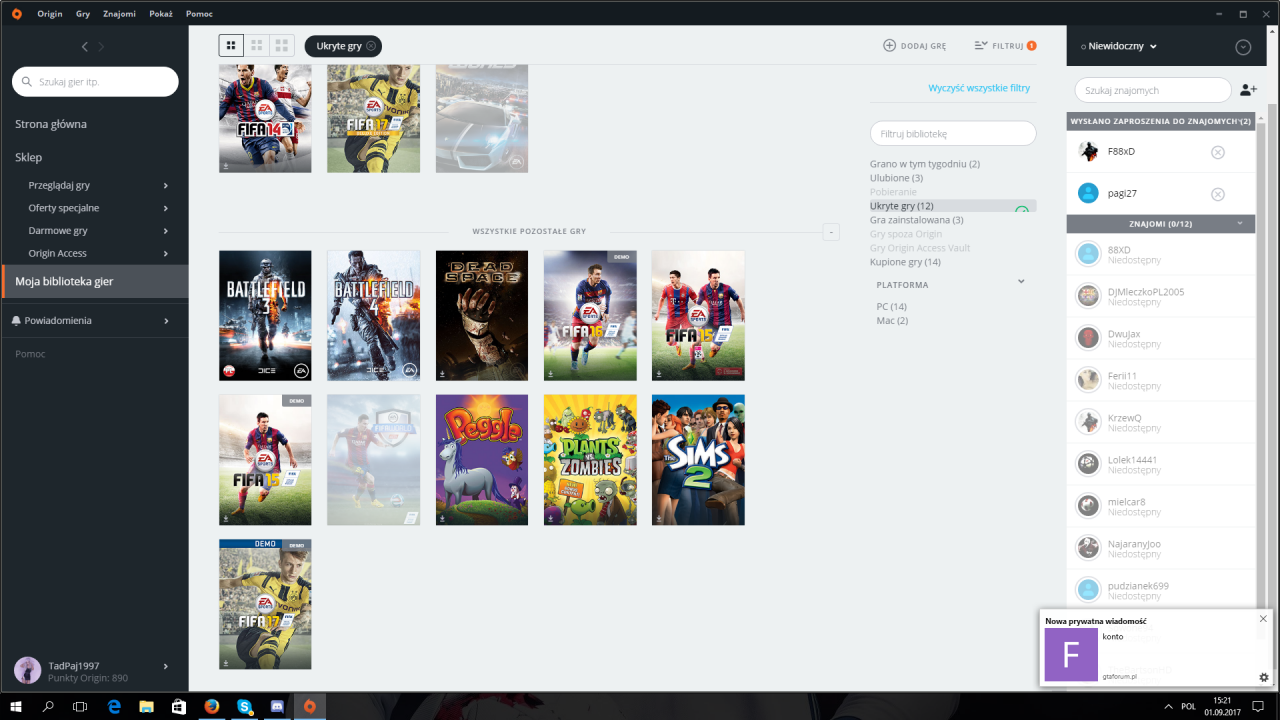Image resolution: width=1280 pixels, height=720 pixels.
Task: Collapse Znajomi (0/12) list
Action: [1240, 224]
